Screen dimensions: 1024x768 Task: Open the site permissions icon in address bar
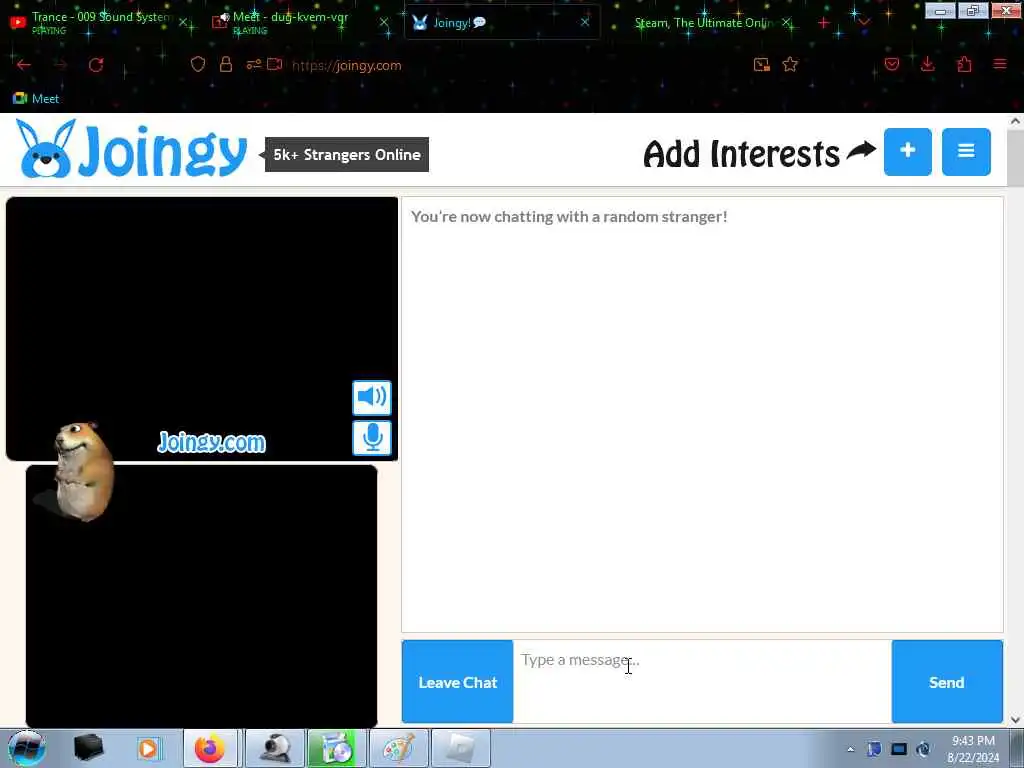(253, 64)
